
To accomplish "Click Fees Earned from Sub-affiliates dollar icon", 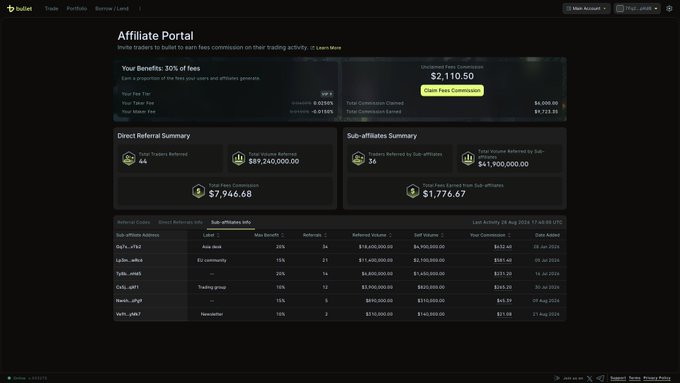I will pyautogui.click(x=412, y=191).
